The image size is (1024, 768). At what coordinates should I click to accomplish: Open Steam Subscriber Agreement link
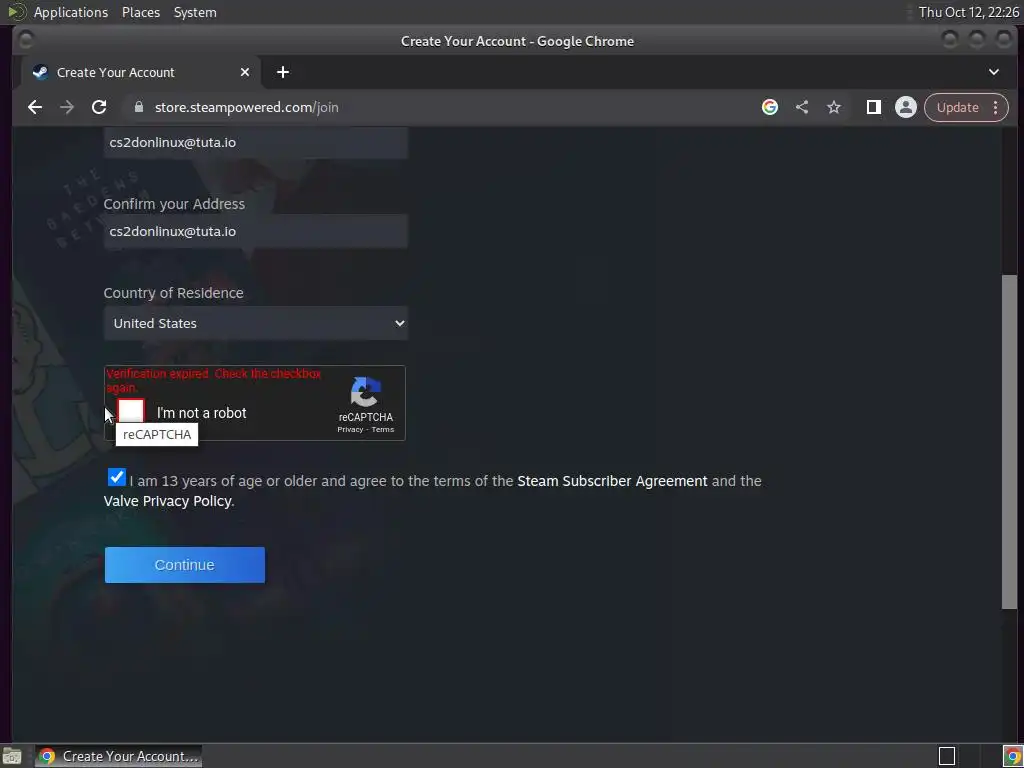(612, 481)
